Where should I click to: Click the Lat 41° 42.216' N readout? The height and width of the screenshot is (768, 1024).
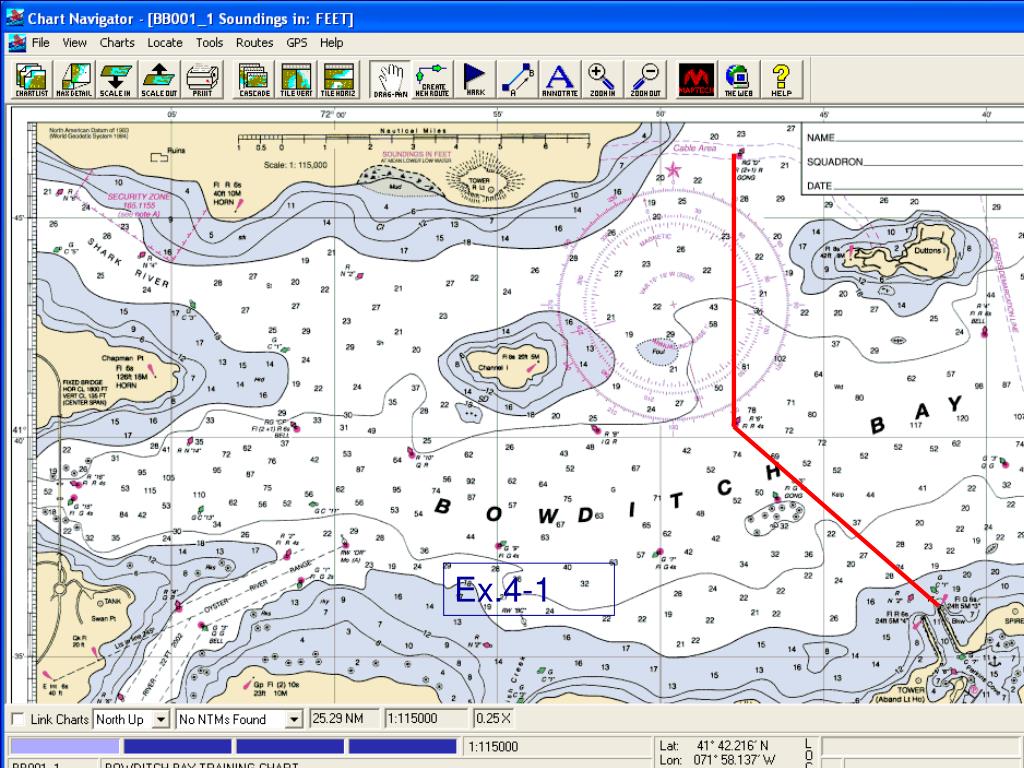coord(714,746)
